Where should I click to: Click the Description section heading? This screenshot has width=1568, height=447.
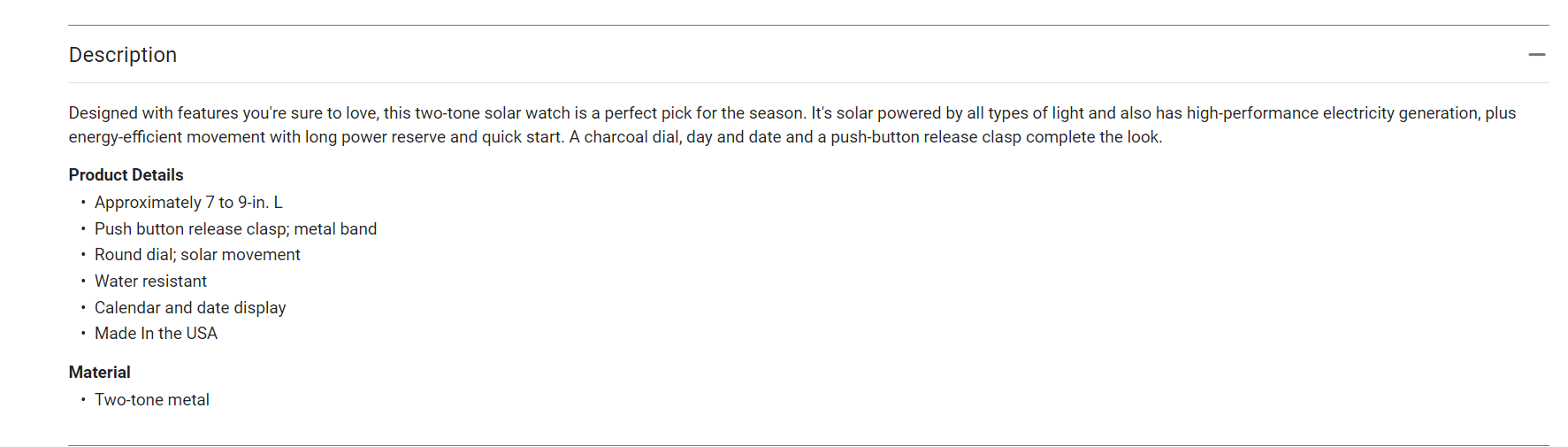pyautogui.click(x=123, y=55)
